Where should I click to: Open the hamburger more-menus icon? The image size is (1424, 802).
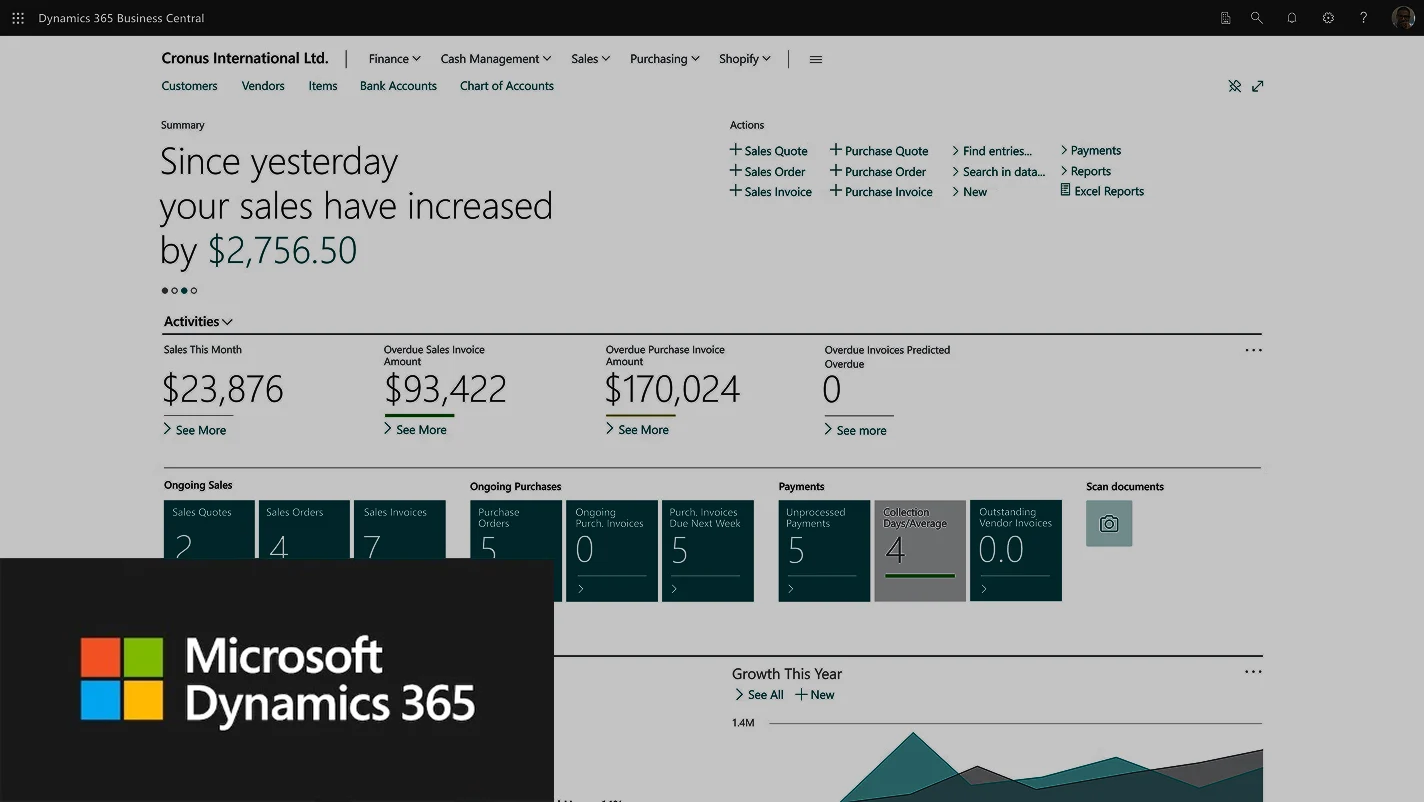(816, 60)
